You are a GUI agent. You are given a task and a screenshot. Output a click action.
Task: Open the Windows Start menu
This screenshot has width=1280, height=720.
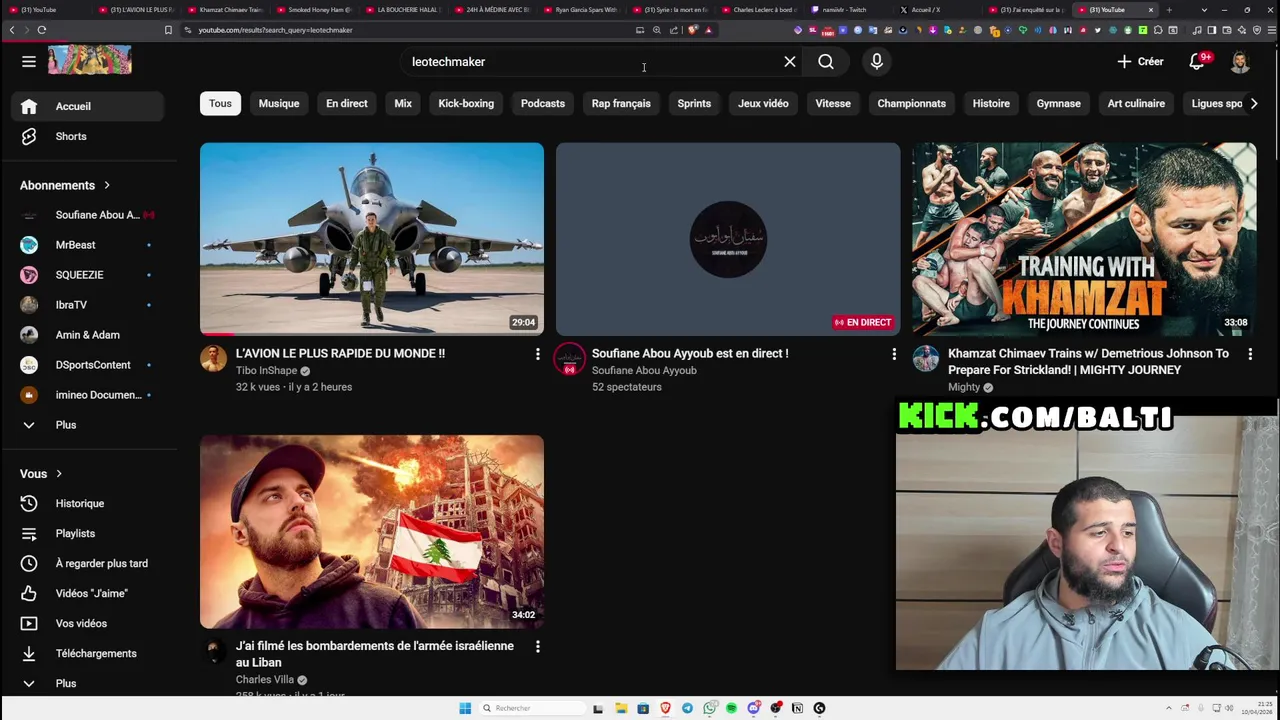pyautogui.click(x=465, y=708)
